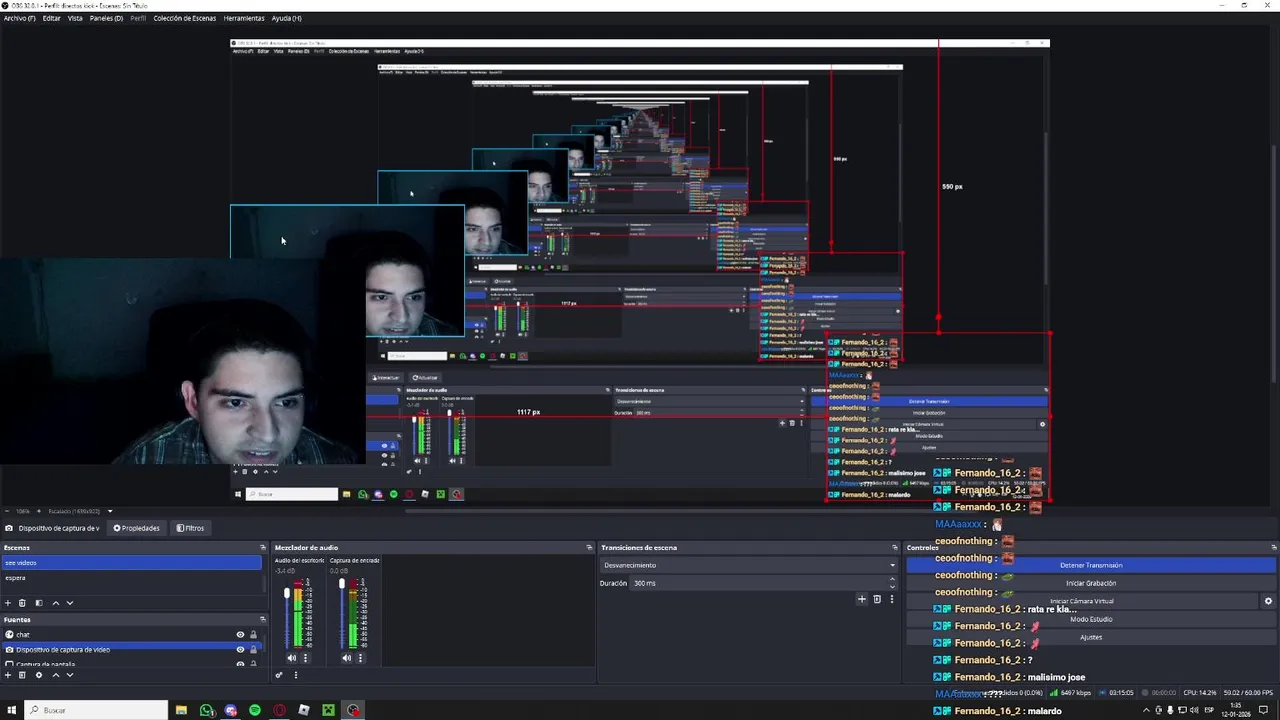Open source properties gear in Fuentes toolbar
The height and width of the screenshot is (720, 1280).
[x=39, y=675]
